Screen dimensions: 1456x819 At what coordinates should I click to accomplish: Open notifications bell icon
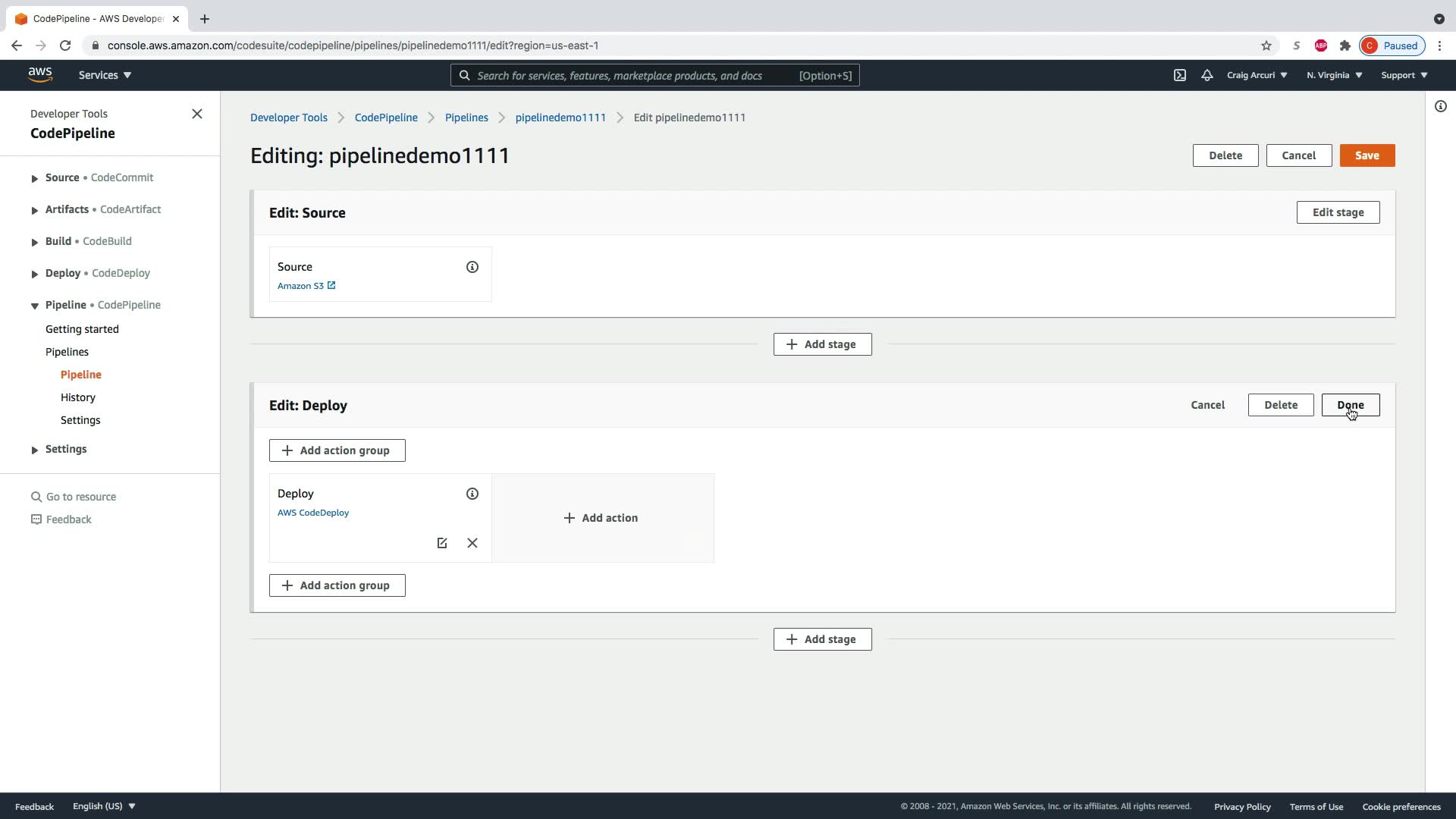tap(1207, 75)
